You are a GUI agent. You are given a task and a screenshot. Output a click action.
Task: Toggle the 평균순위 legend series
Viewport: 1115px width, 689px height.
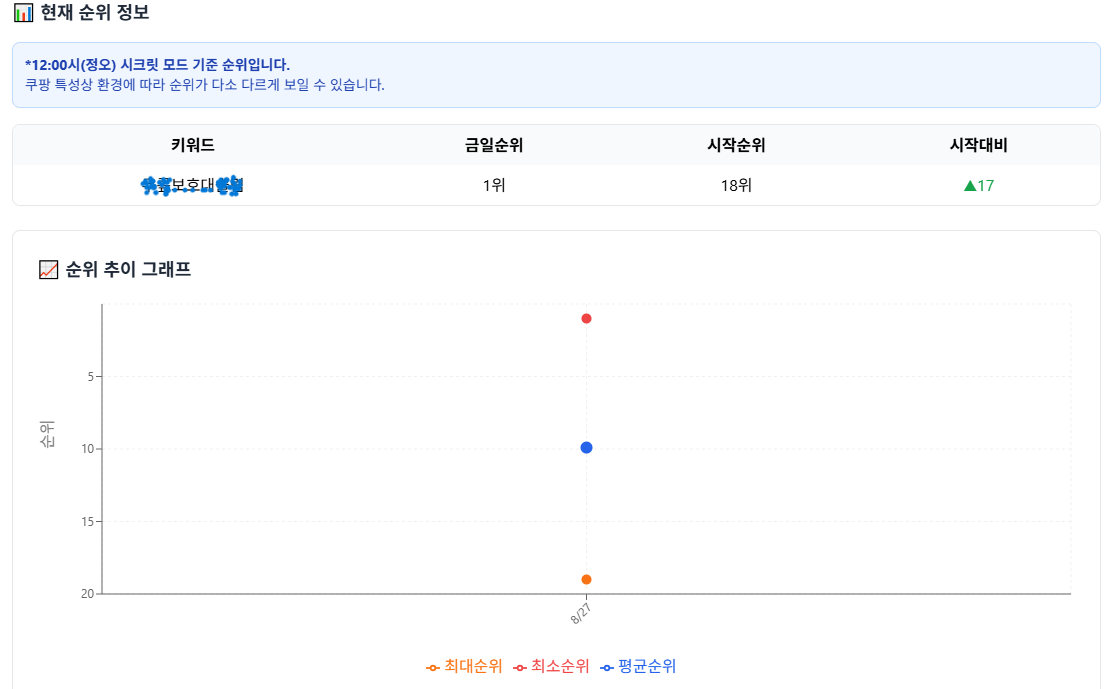tap(638, 666)
